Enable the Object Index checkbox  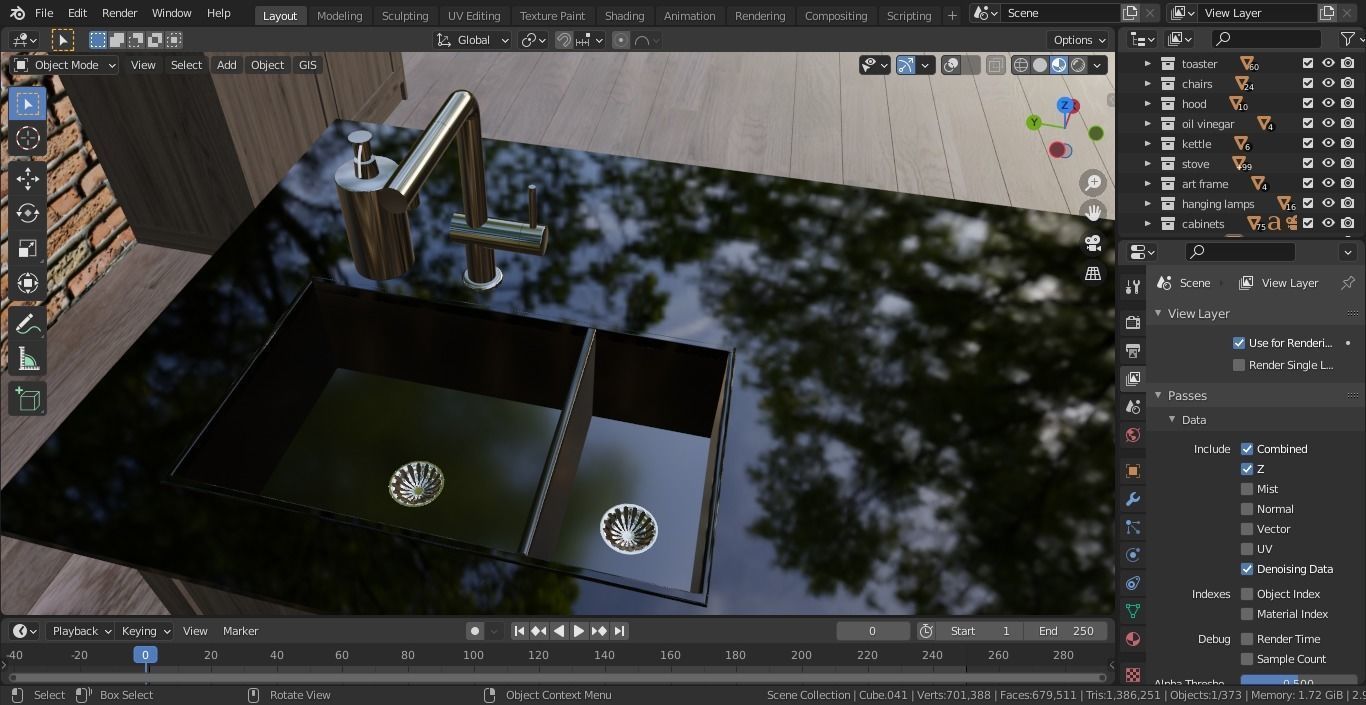[x=1247, y=594]
